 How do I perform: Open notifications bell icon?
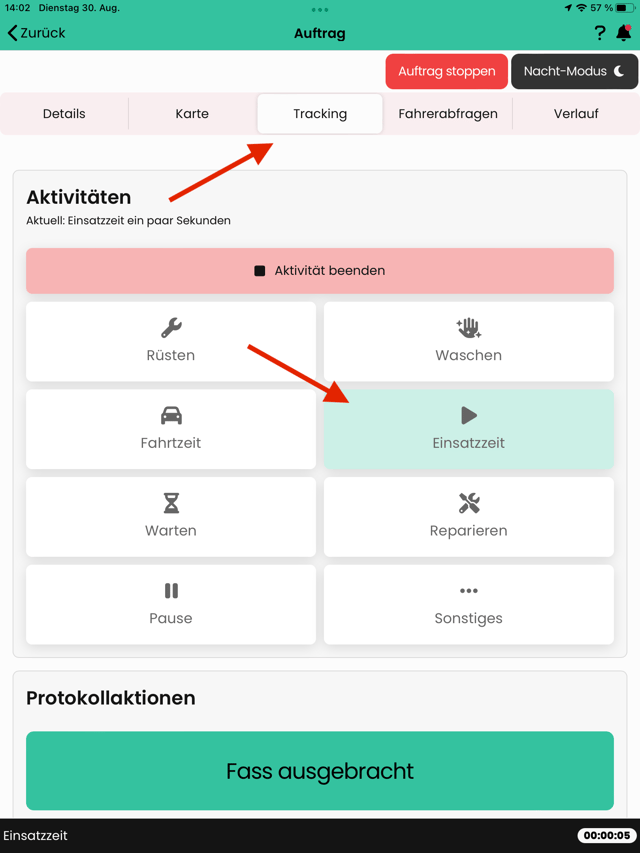(624, 33)
